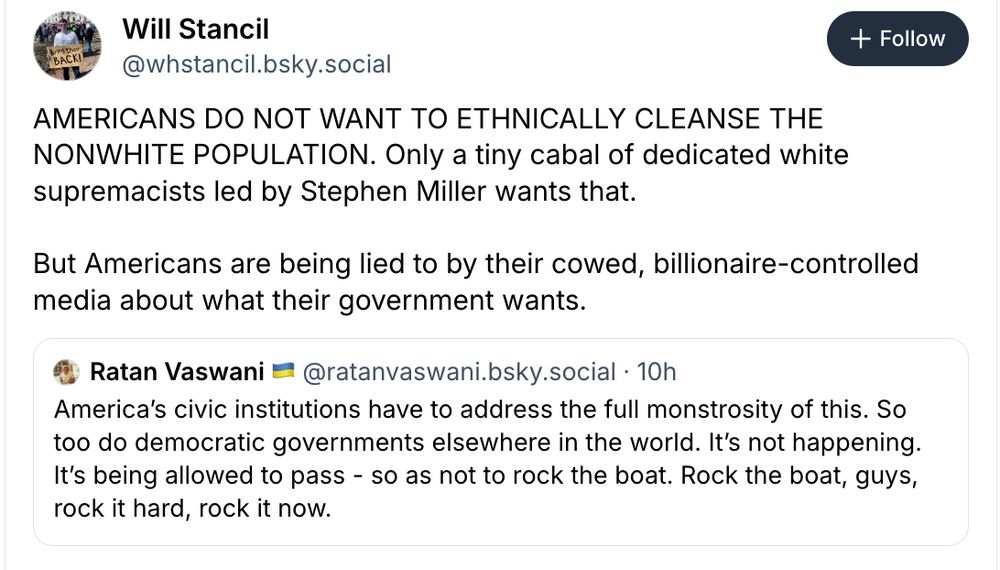Screen dimensions: 1000x570
Task: Click the all-caps line starting "AMERICANS DO NOT WANT"
Action: point(427,119)
